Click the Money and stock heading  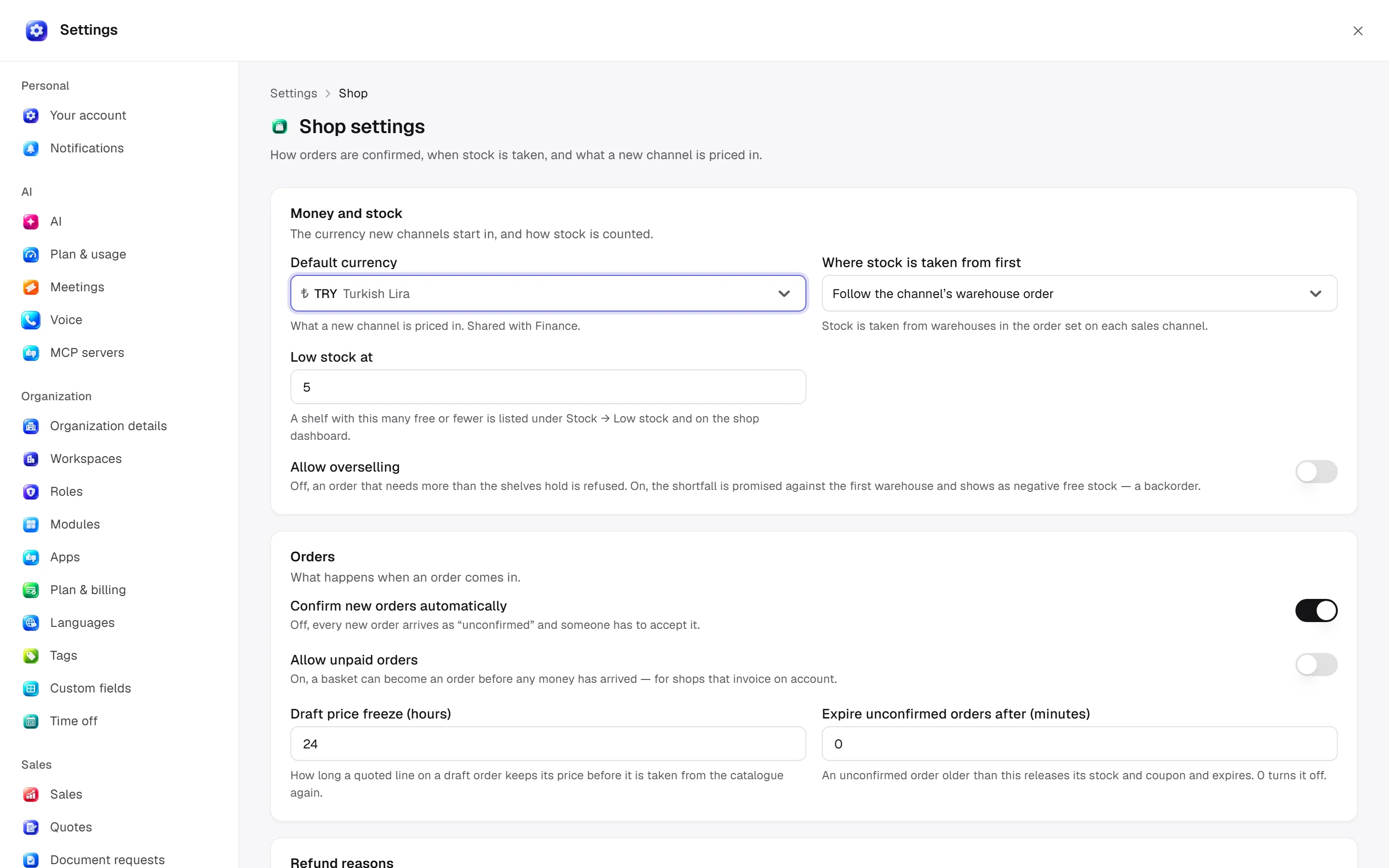pyautogui.click(x=346, y=213)
